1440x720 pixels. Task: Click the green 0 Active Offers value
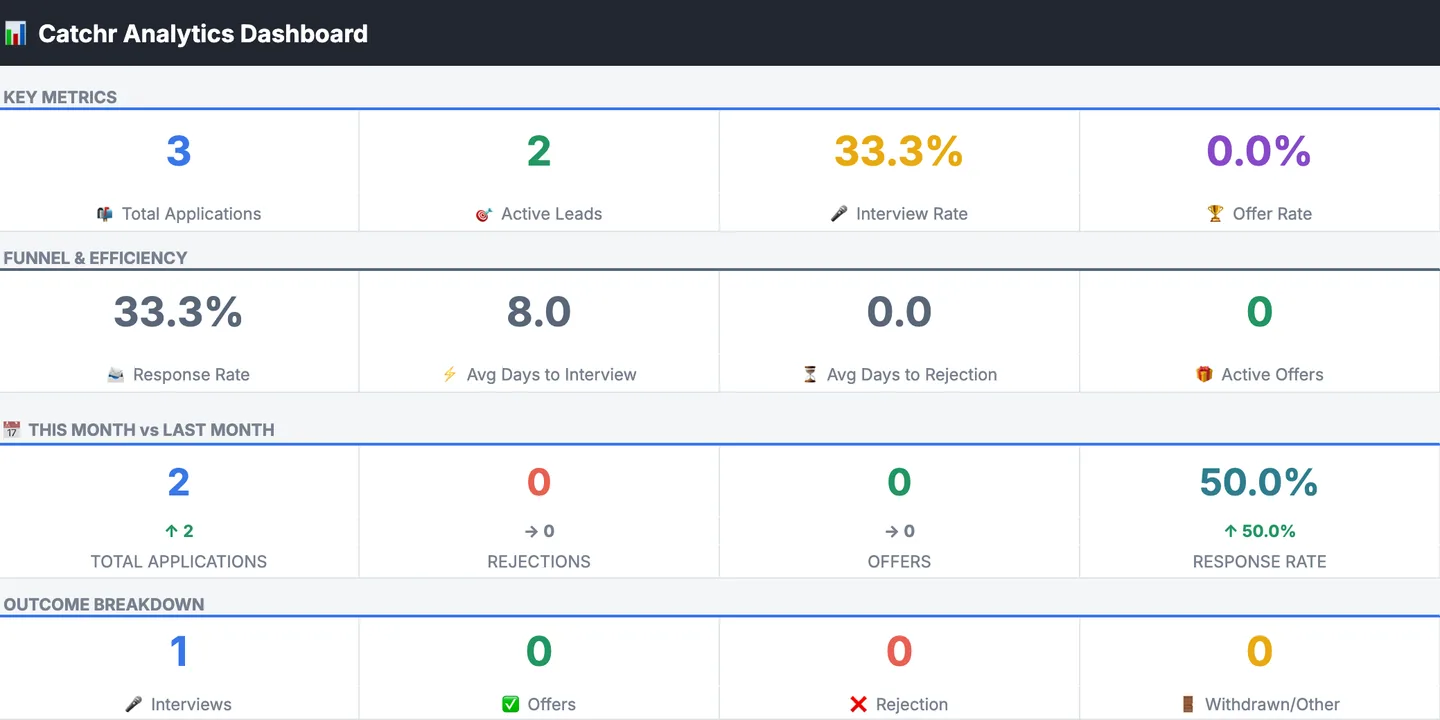click(x=1259, y=312)
